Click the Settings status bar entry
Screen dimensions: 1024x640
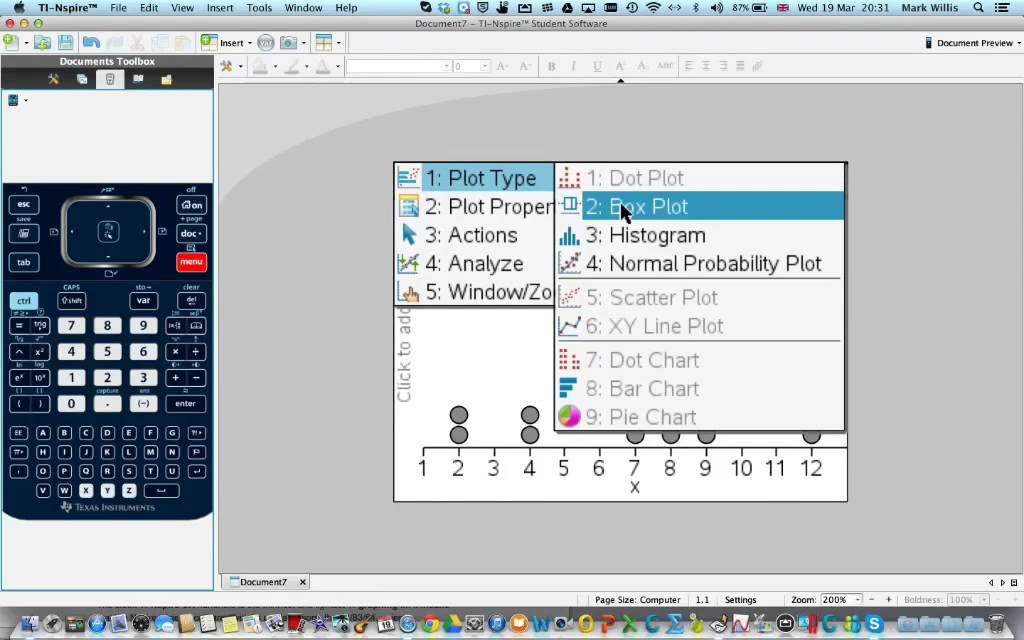(x=741, y=600)
